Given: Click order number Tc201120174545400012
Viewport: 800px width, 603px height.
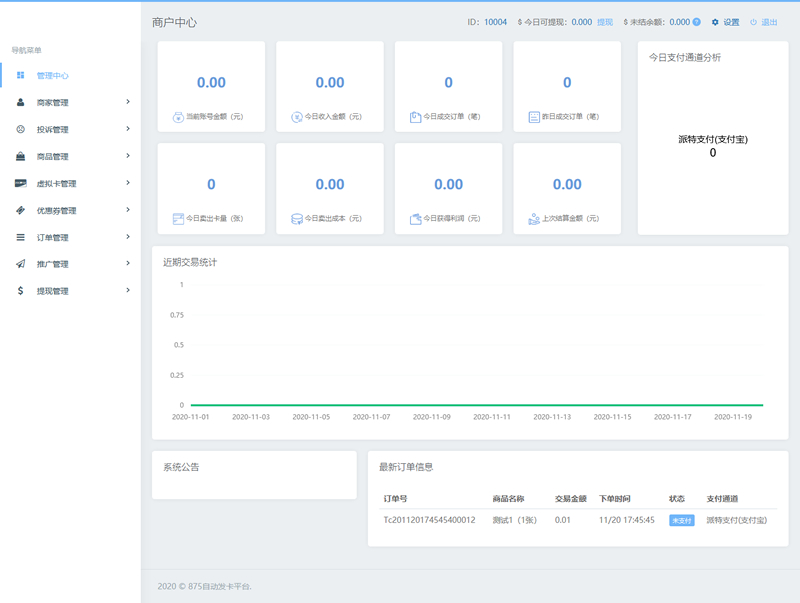Looking at the screenshot, I should point(429,521).
